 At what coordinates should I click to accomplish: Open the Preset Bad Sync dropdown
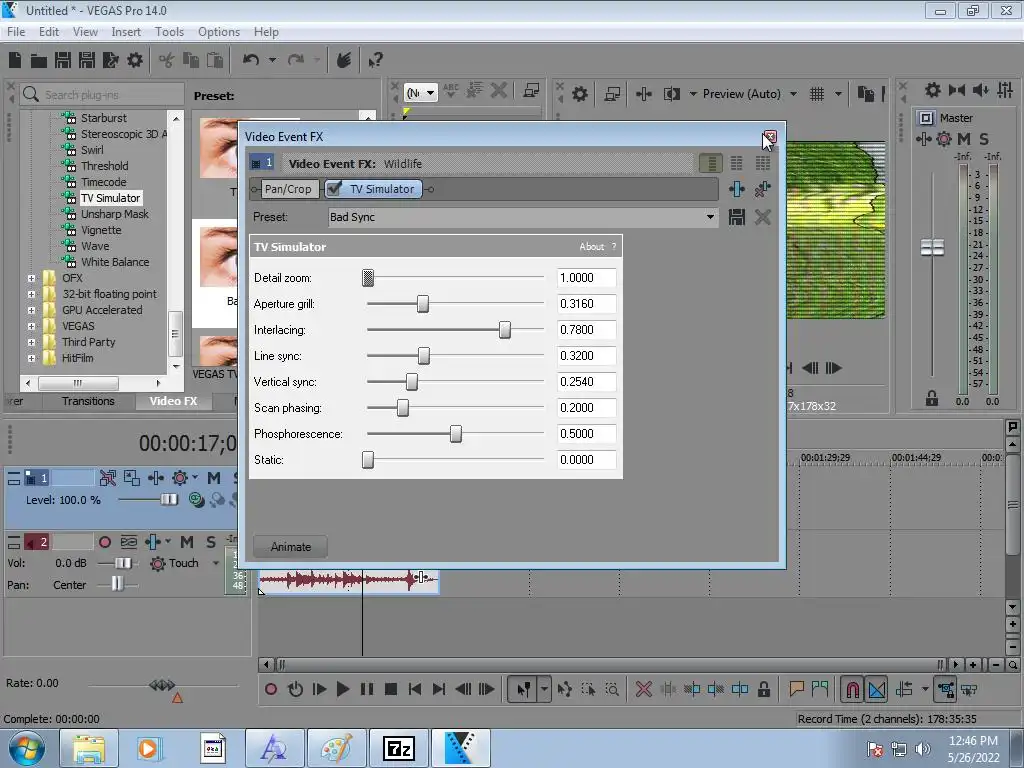click(x=710, y=217)
